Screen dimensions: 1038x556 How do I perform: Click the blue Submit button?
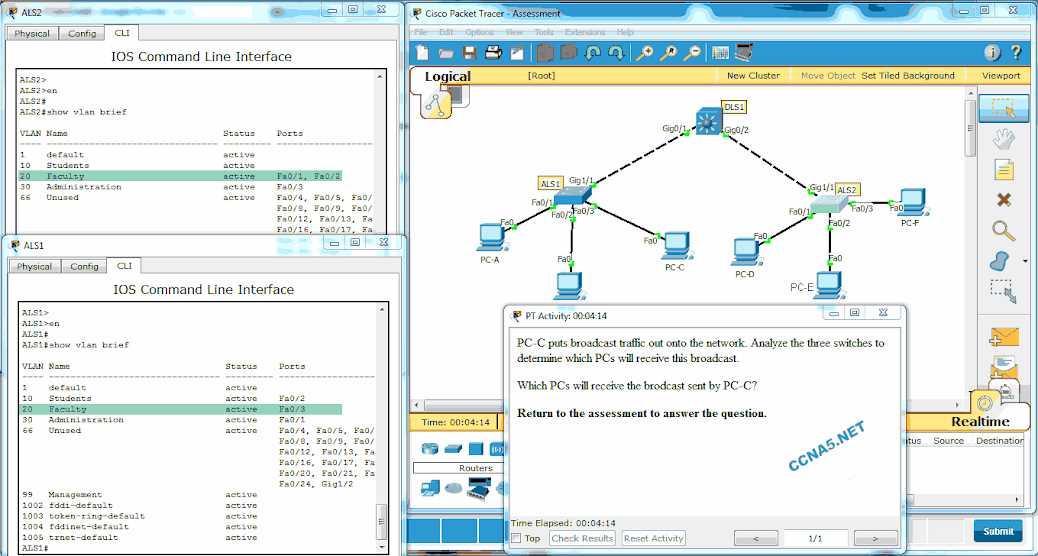(998, 531)
